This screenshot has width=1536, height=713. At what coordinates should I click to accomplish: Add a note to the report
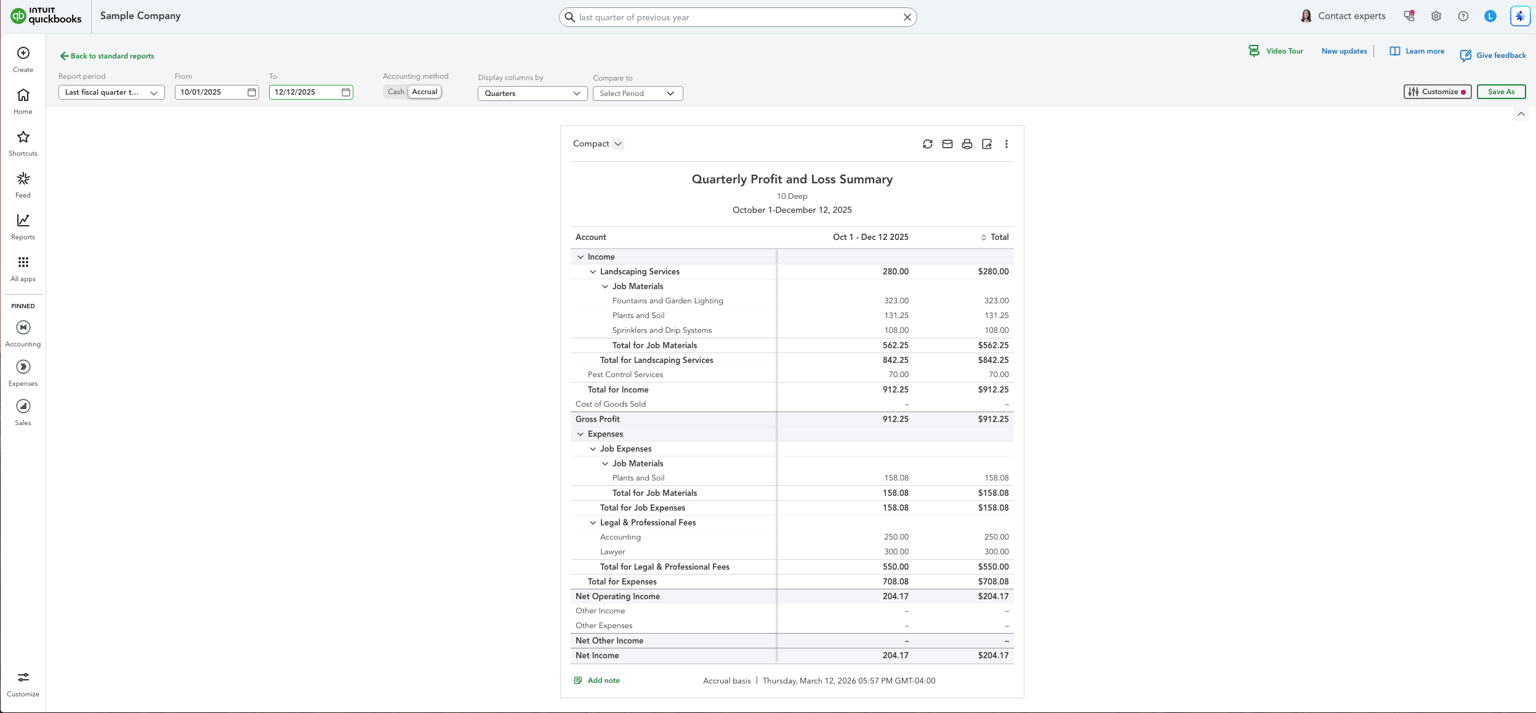click(597, 681)
